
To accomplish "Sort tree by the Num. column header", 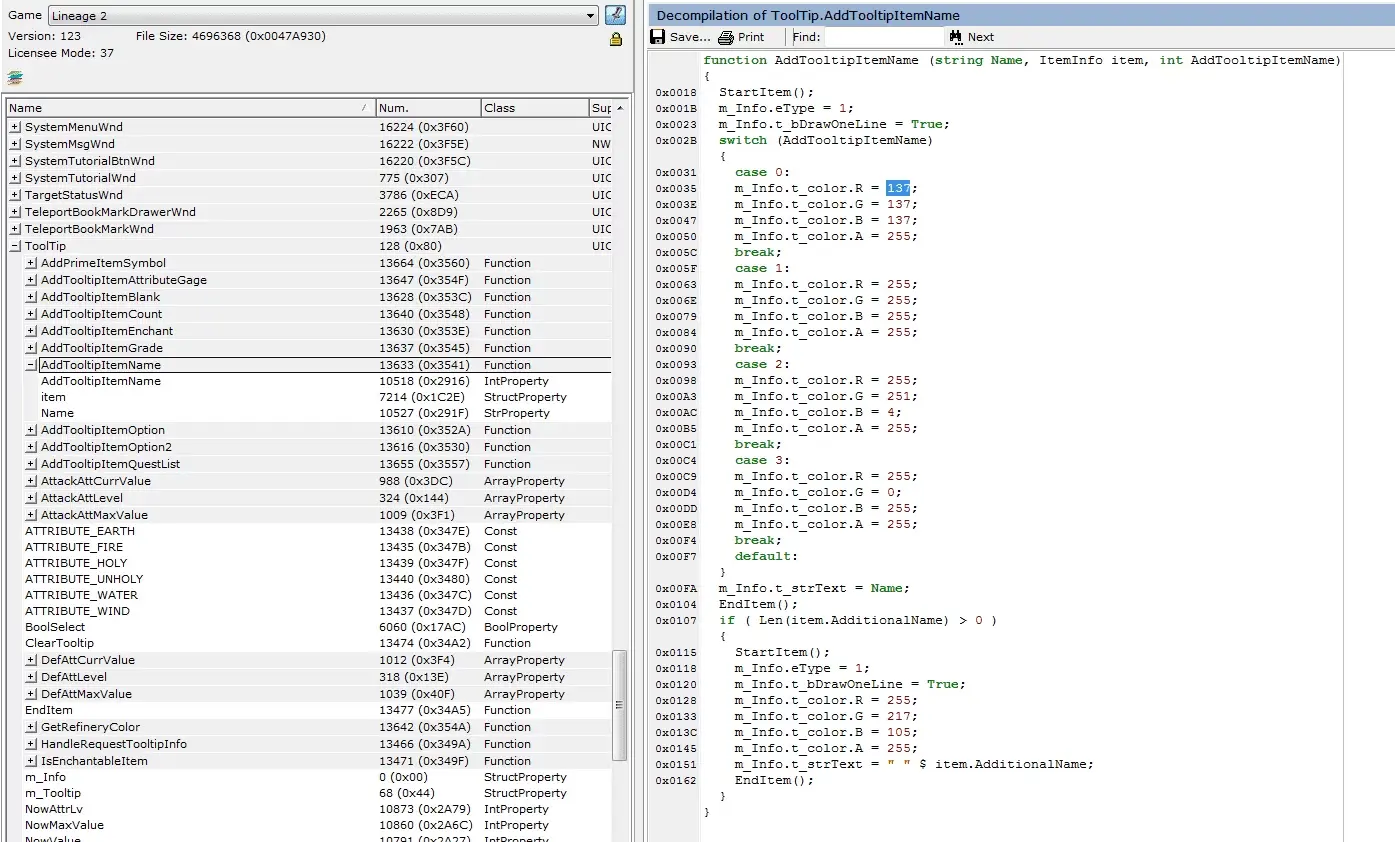I will click(428, 108).
